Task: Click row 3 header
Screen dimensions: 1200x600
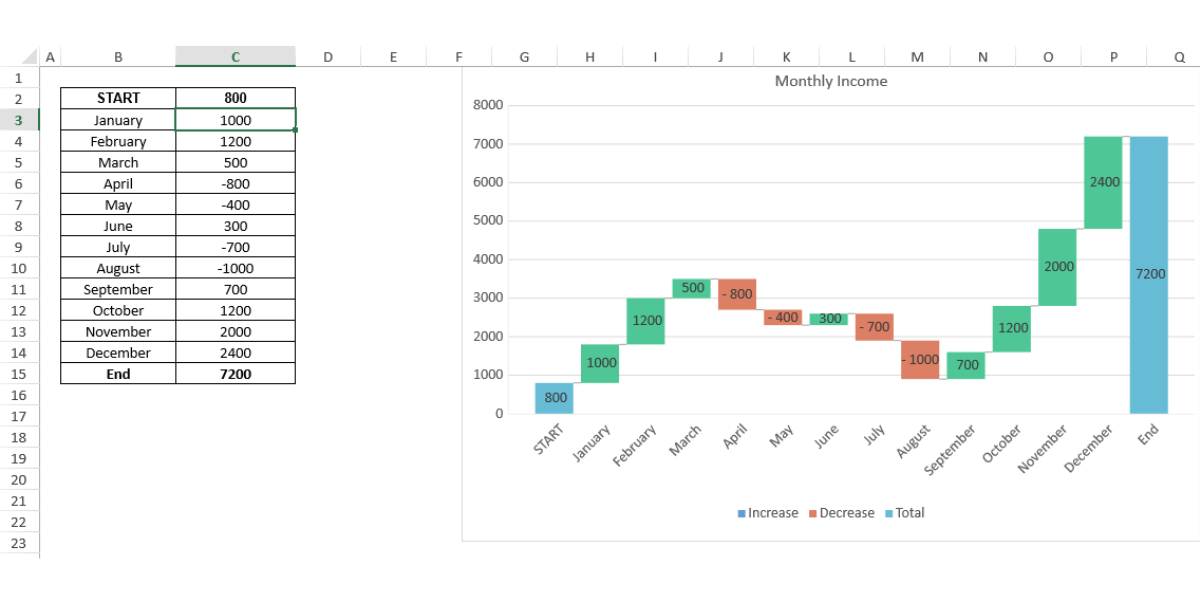Action: 19,120
